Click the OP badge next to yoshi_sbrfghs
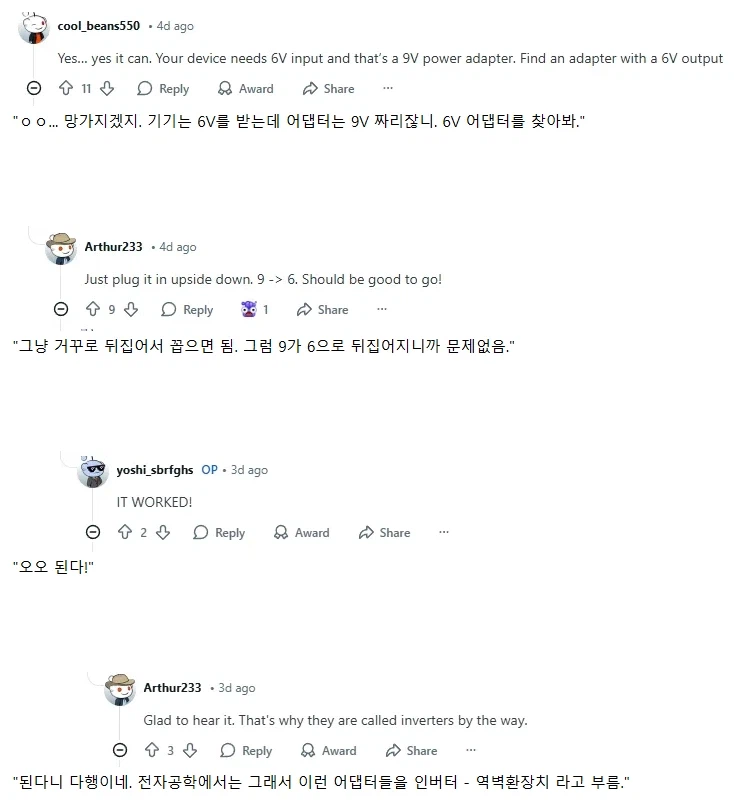734x802 pixels. (x=210, y=470)
